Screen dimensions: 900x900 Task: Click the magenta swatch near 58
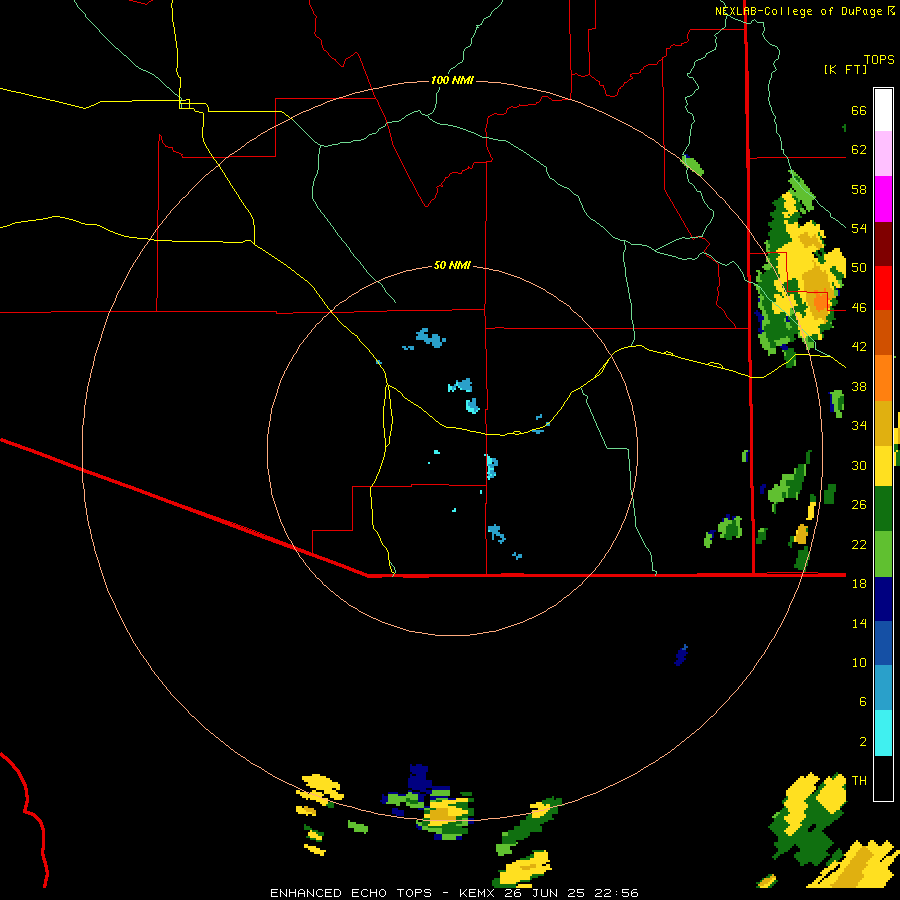click(x=883, y=199)
